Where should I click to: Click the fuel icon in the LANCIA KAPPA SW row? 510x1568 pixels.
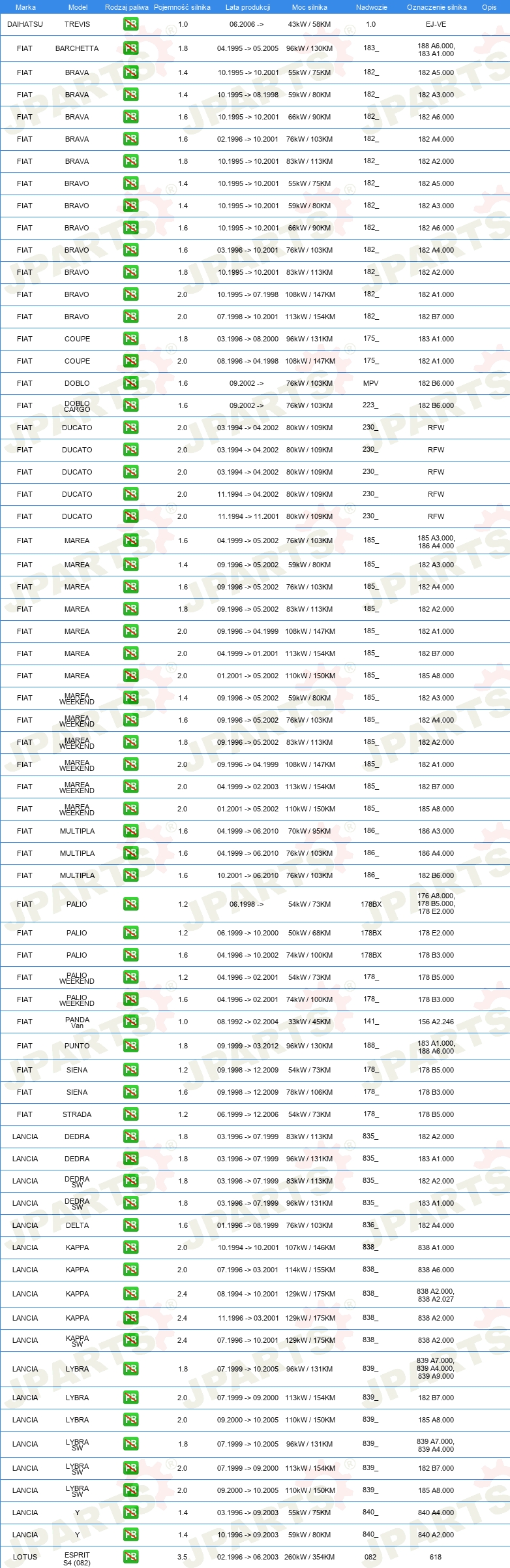coord(131,1340)
